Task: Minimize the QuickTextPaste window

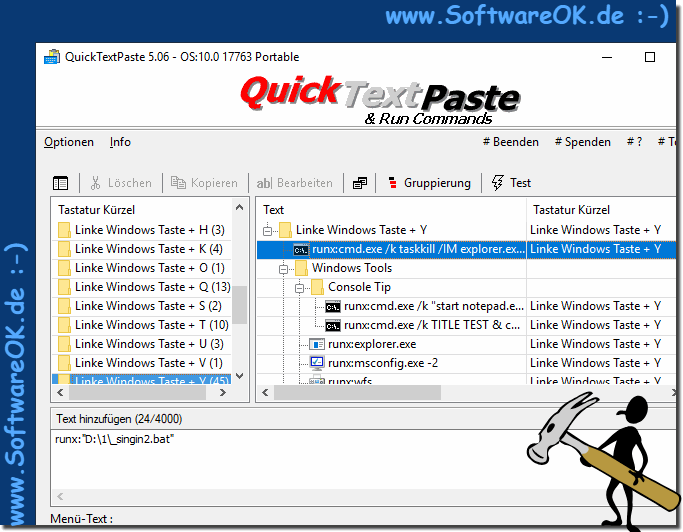Action: pyautogui.click(x=607, y=57)
